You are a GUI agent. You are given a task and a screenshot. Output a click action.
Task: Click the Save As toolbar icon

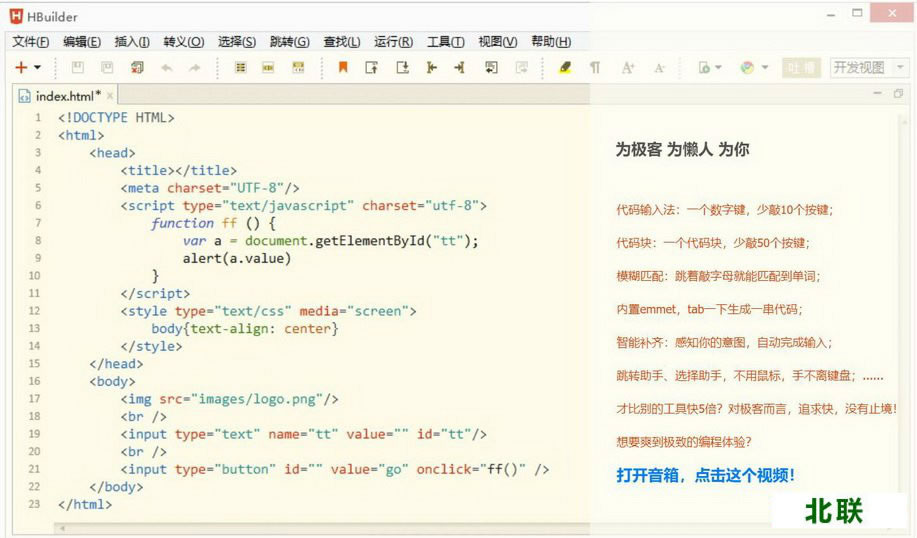pyautogui.click(x=107, y=68)
